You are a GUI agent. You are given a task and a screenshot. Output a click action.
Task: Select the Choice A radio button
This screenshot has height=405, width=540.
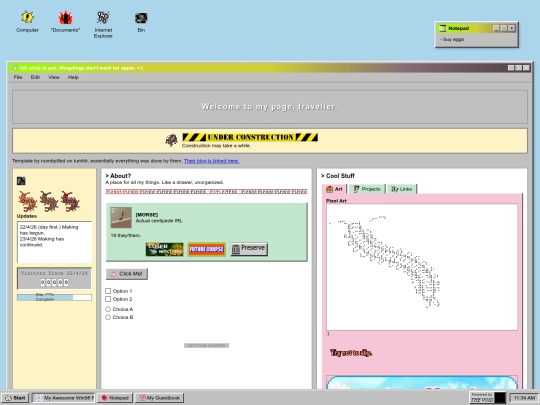tap(108, 309)
